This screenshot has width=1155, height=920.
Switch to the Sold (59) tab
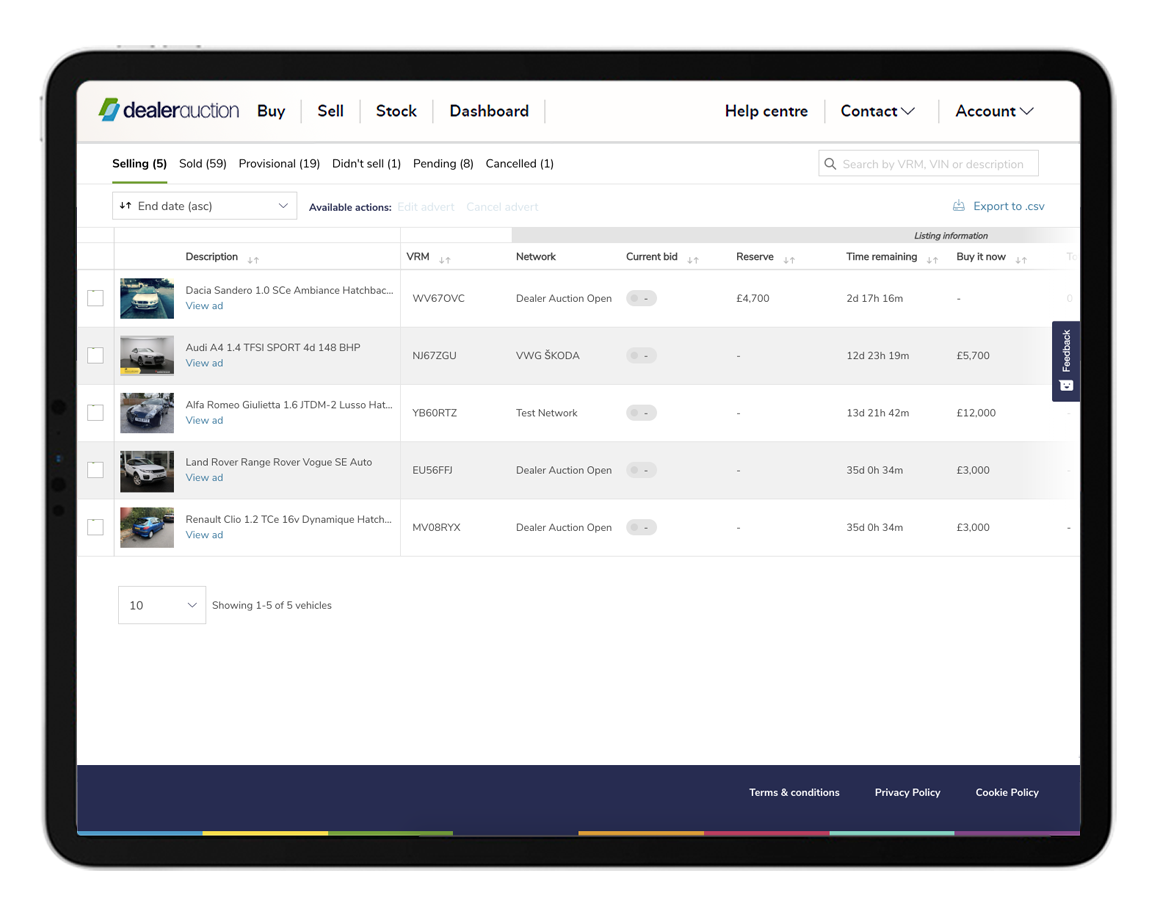coord(203,164)
